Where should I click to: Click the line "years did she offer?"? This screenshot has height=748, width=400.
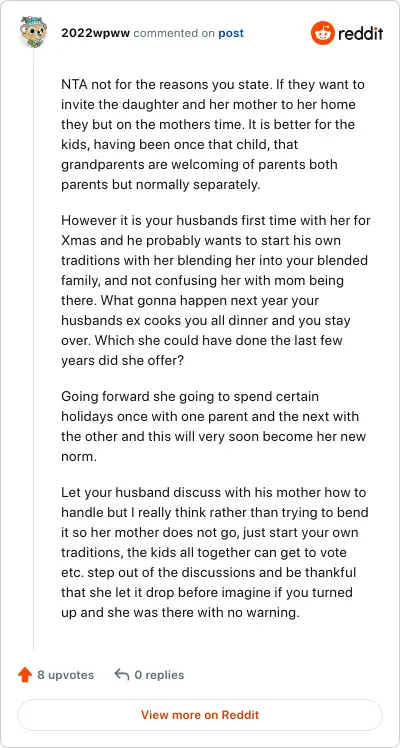click(122, 360)
